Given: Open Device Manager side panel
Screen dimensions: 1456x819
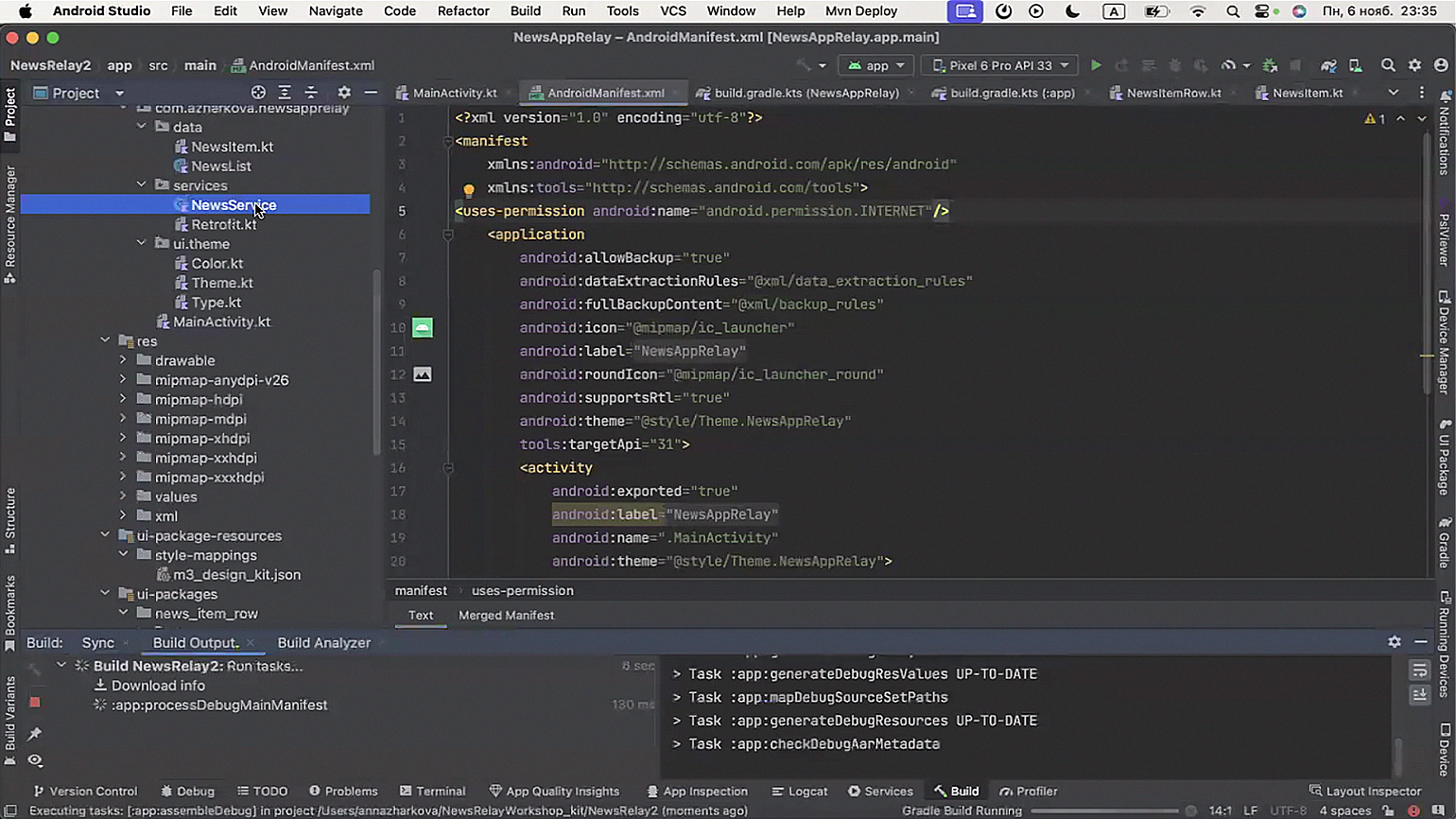Looking at the screenshot, I should [x=1445, y=342].
